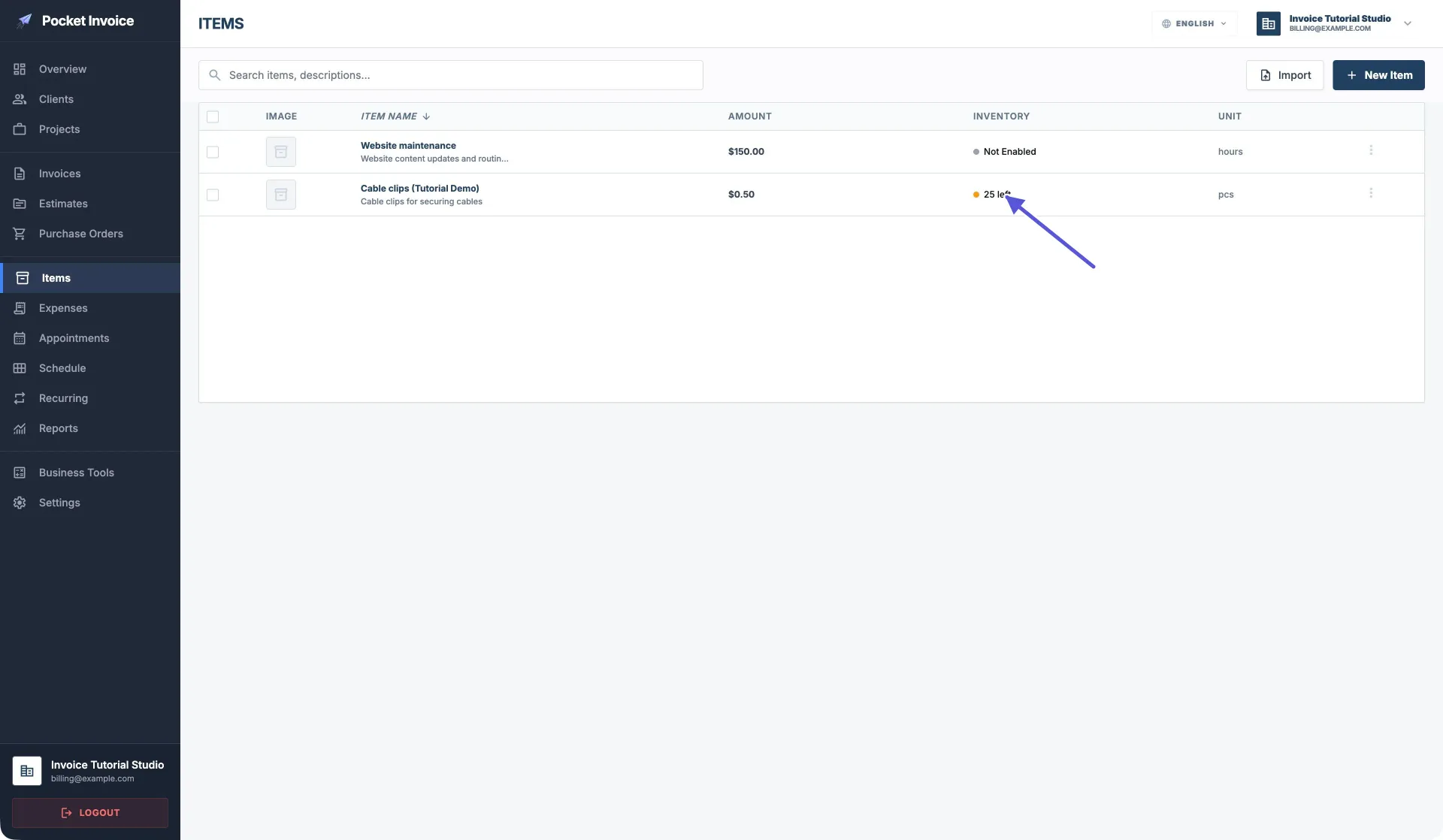The width and height of the screenshot is (1443, 840).
Task: Click the Purchase Orders cart icon
Action: (x=20, y=234)
